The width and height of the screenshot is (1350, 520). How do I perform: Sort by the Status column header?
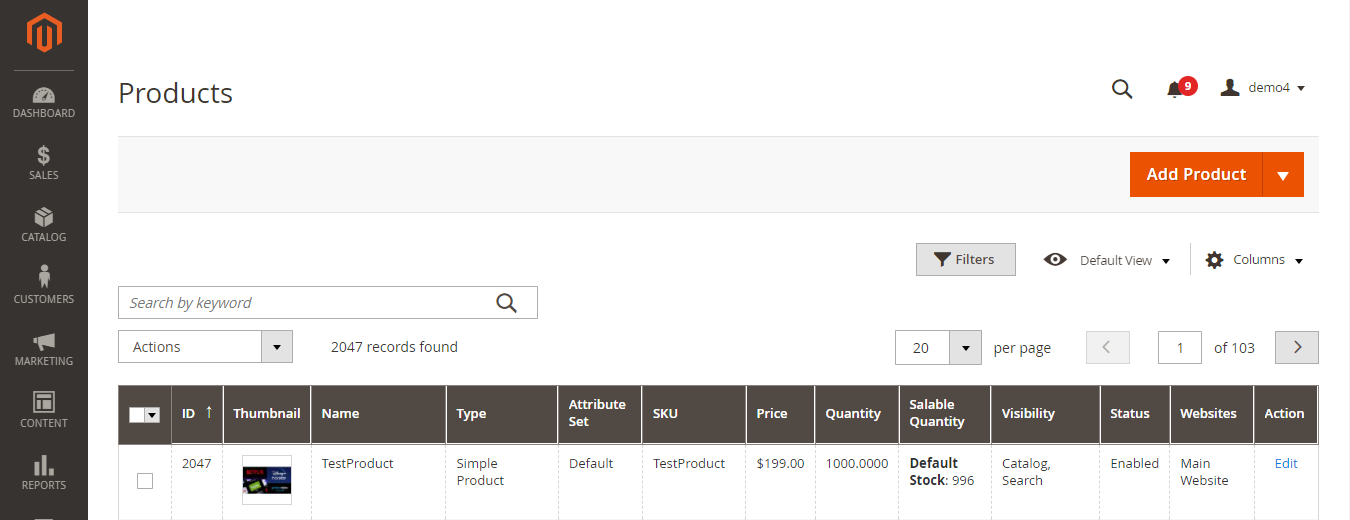pyautogui.click(x=1135, y=414)
